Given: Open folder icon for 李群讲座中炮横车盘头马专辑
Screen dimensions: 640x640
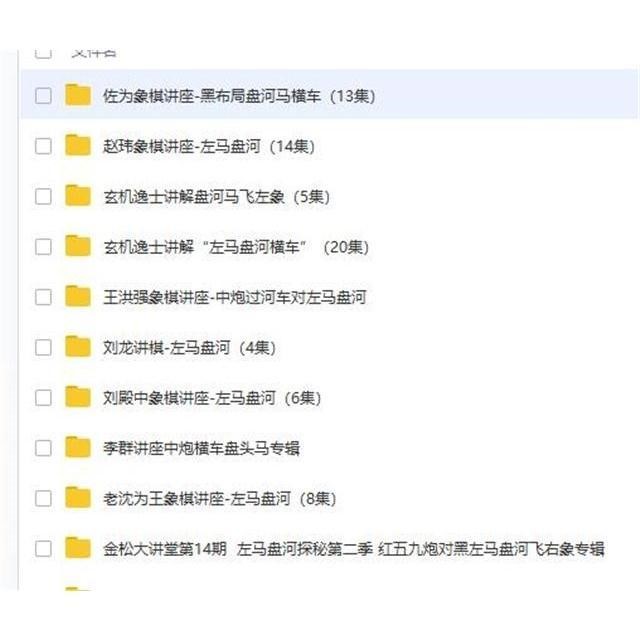Looking at the screenshot, I should point(78,447).
